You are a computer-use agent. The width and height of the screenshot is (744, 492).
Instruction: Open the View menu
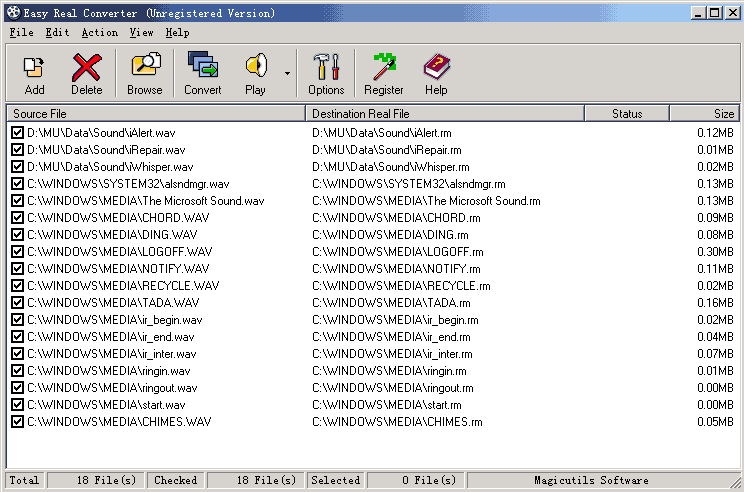pyautogui.click(x=141, y=33)
